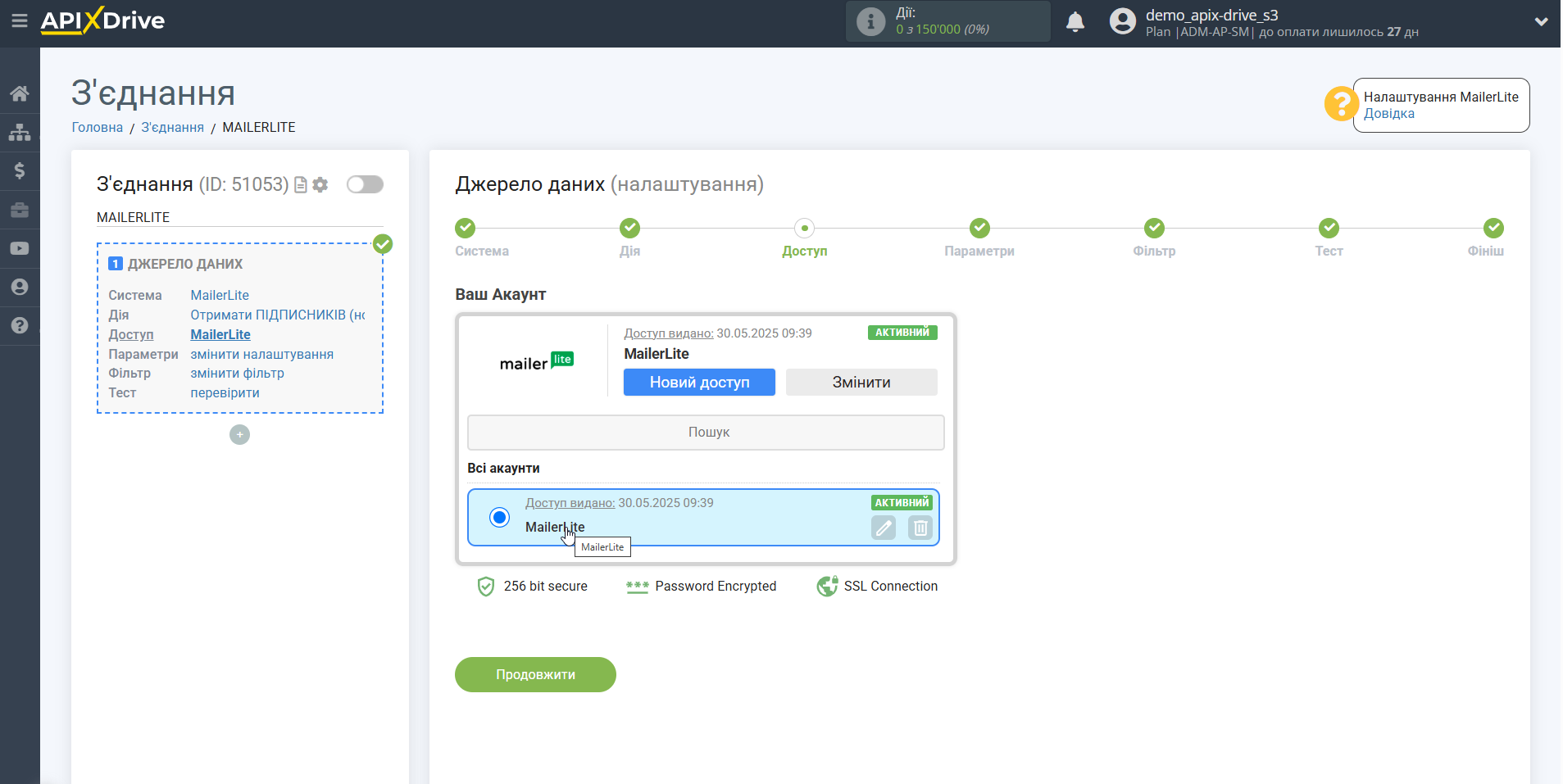Viewport: 1563px width, 784px height.
Task: Open the help question sidebar icon
Action: (20, 325)
